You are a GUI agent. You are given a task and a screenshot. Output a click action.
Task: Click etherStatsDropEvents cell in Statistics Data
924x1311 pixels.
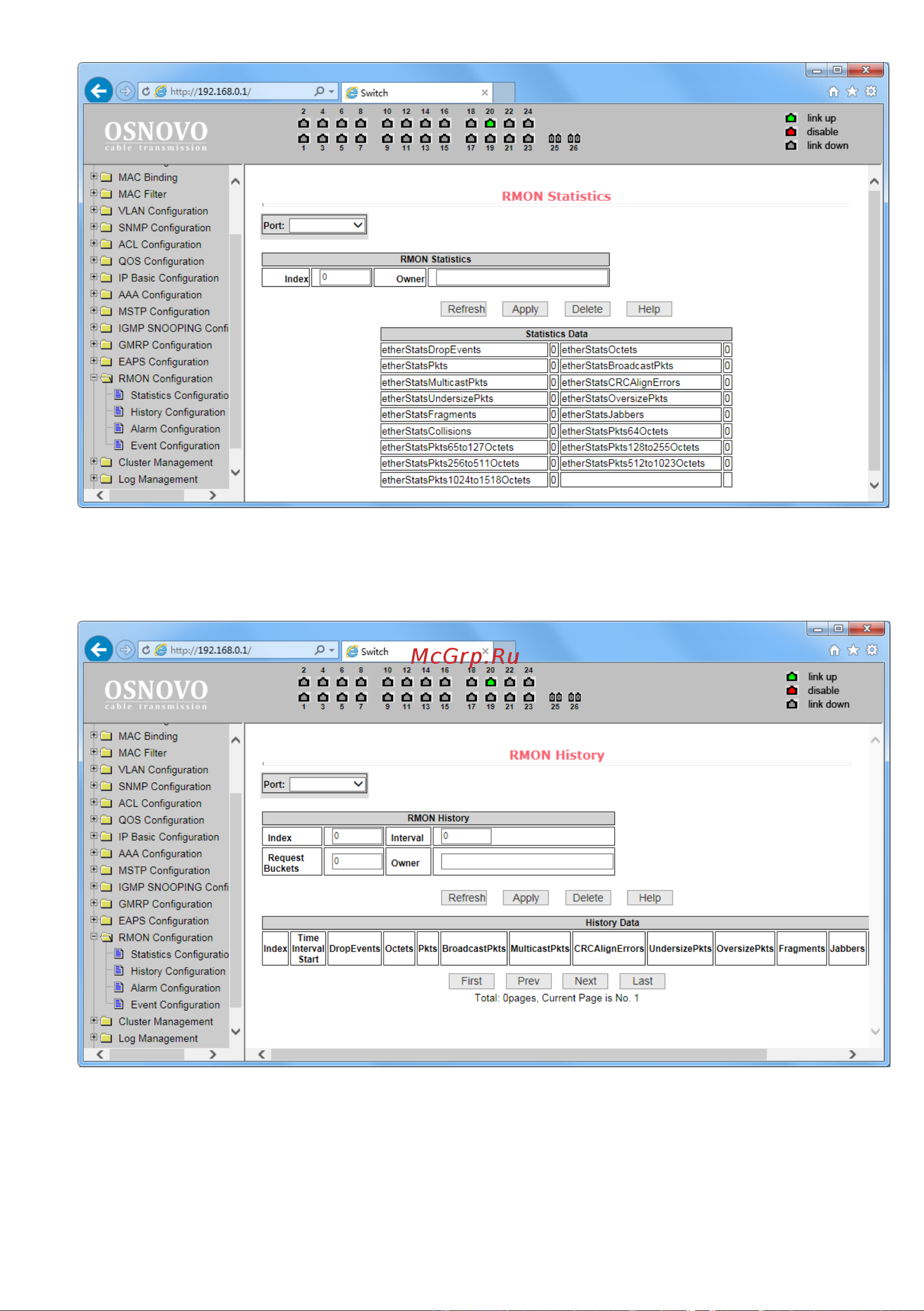pos(464,349)
